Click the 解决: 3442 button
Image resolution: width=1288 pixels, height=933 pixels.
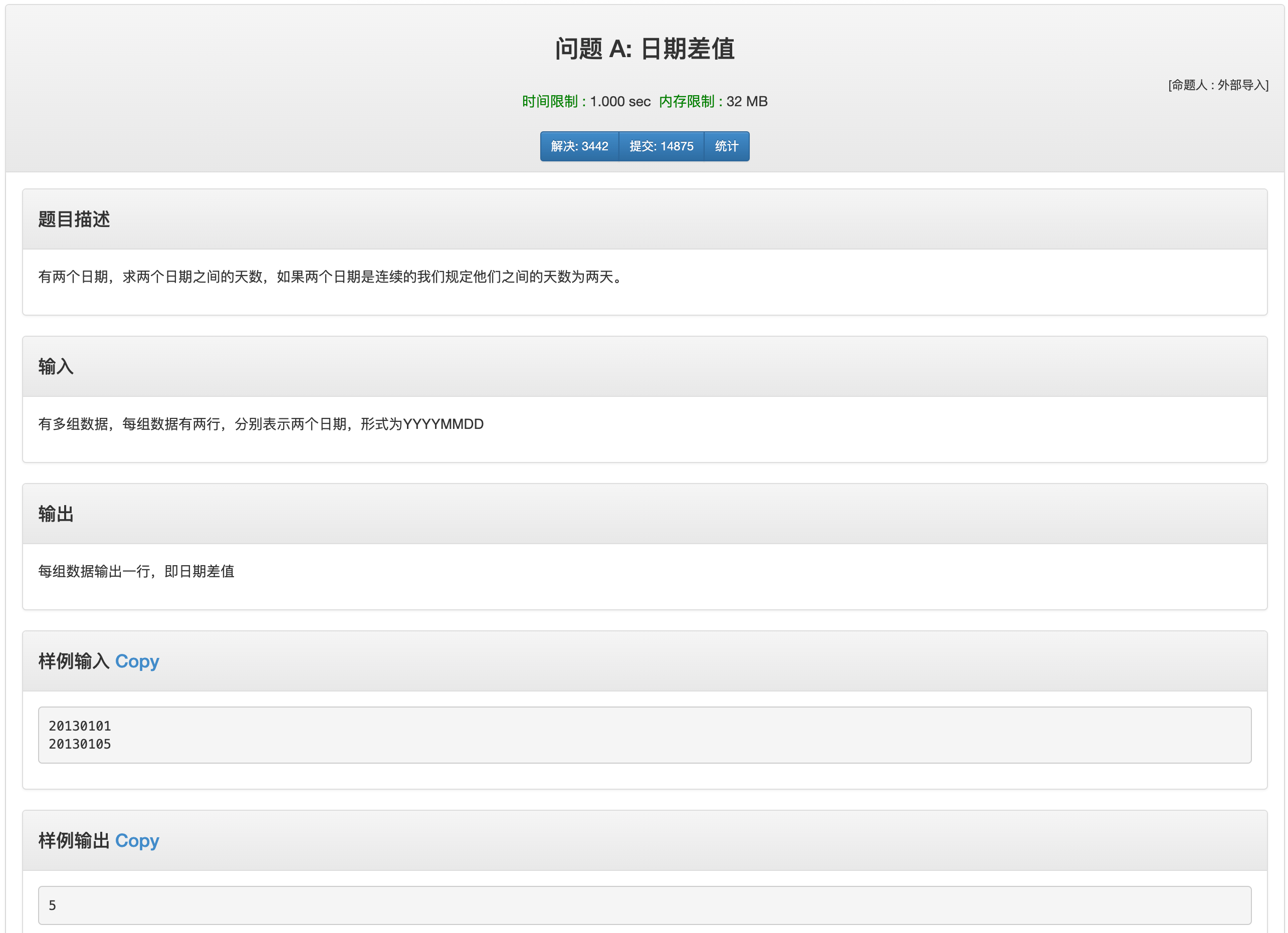579,146
